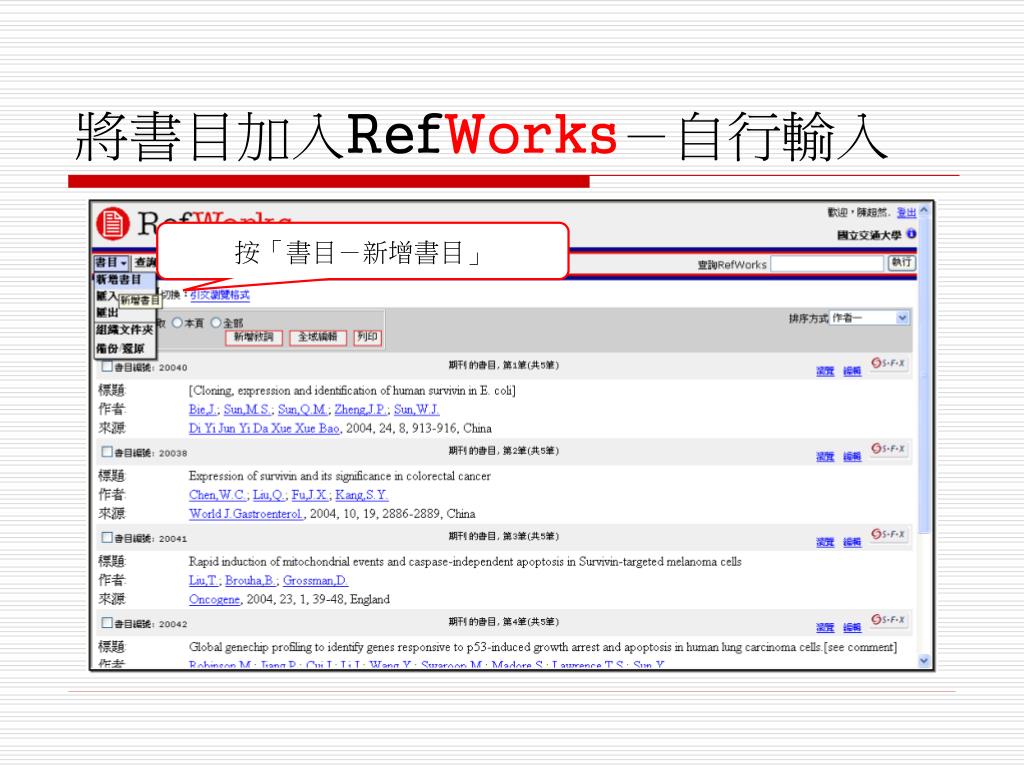
Task: Click 瀏覽 link for record 20038
Action: pos(825,456)
